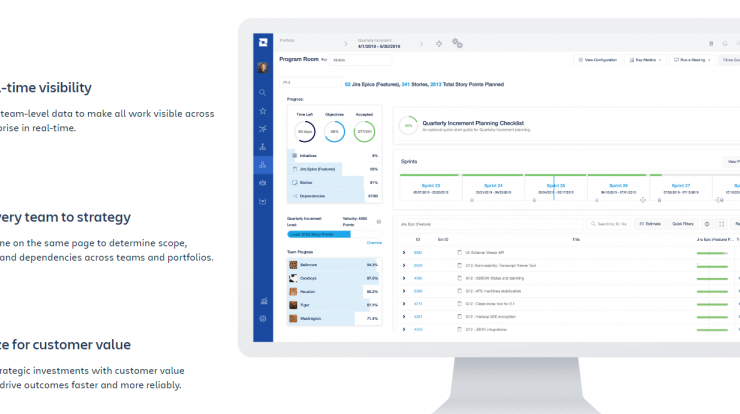This screenshot has height=414, width=740.
Task: Click the checklist 20% progress ring
Action: (408, 126)
